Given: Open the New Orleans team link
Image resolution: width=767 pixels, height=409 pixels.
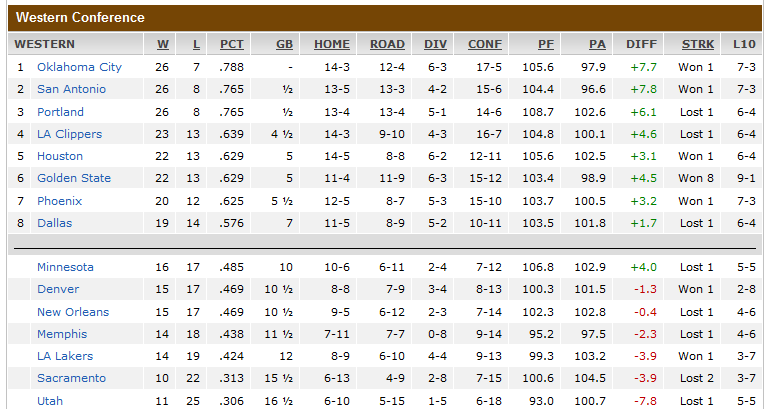Looking at the screenshot, I should (73, 312).
